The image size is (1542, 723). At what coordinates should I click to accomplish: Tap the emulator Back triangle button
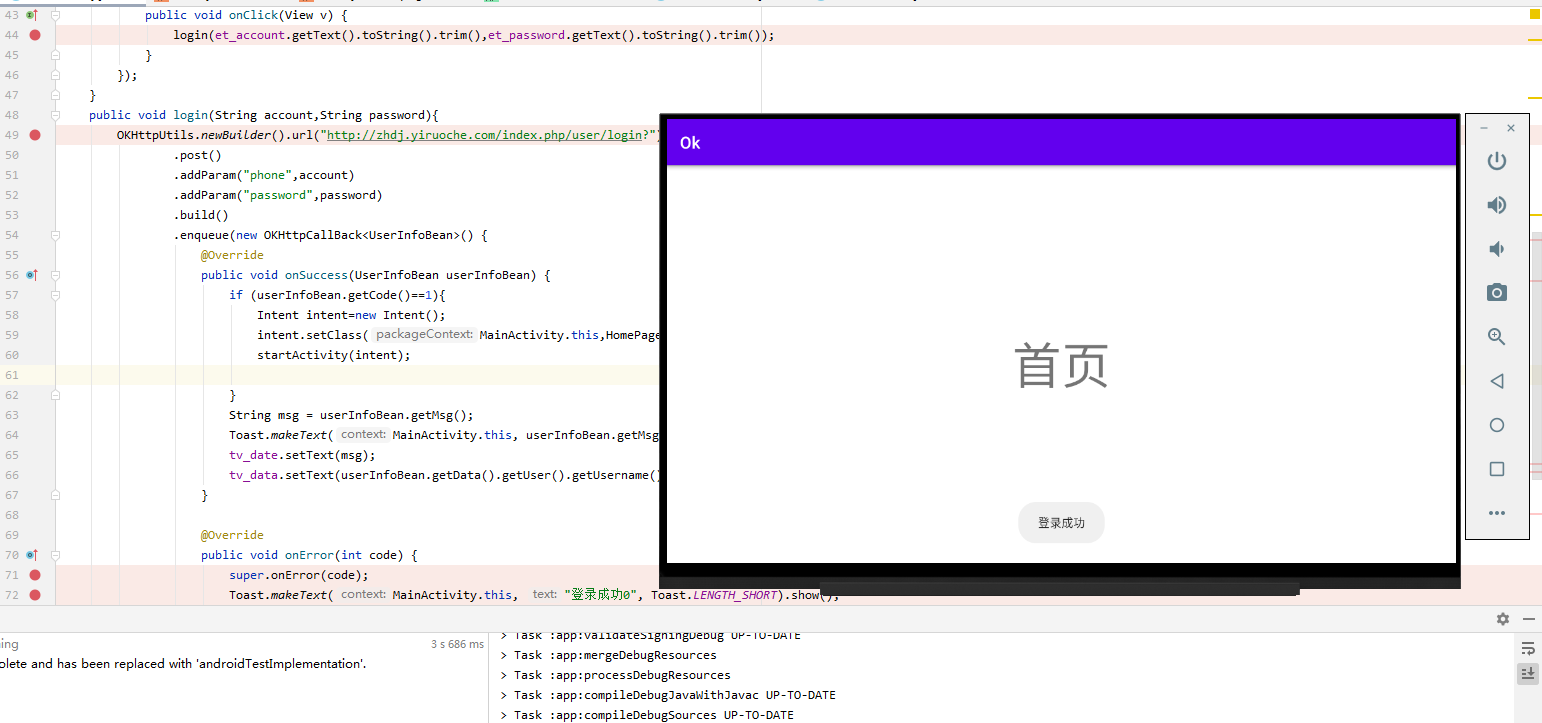1497,381
